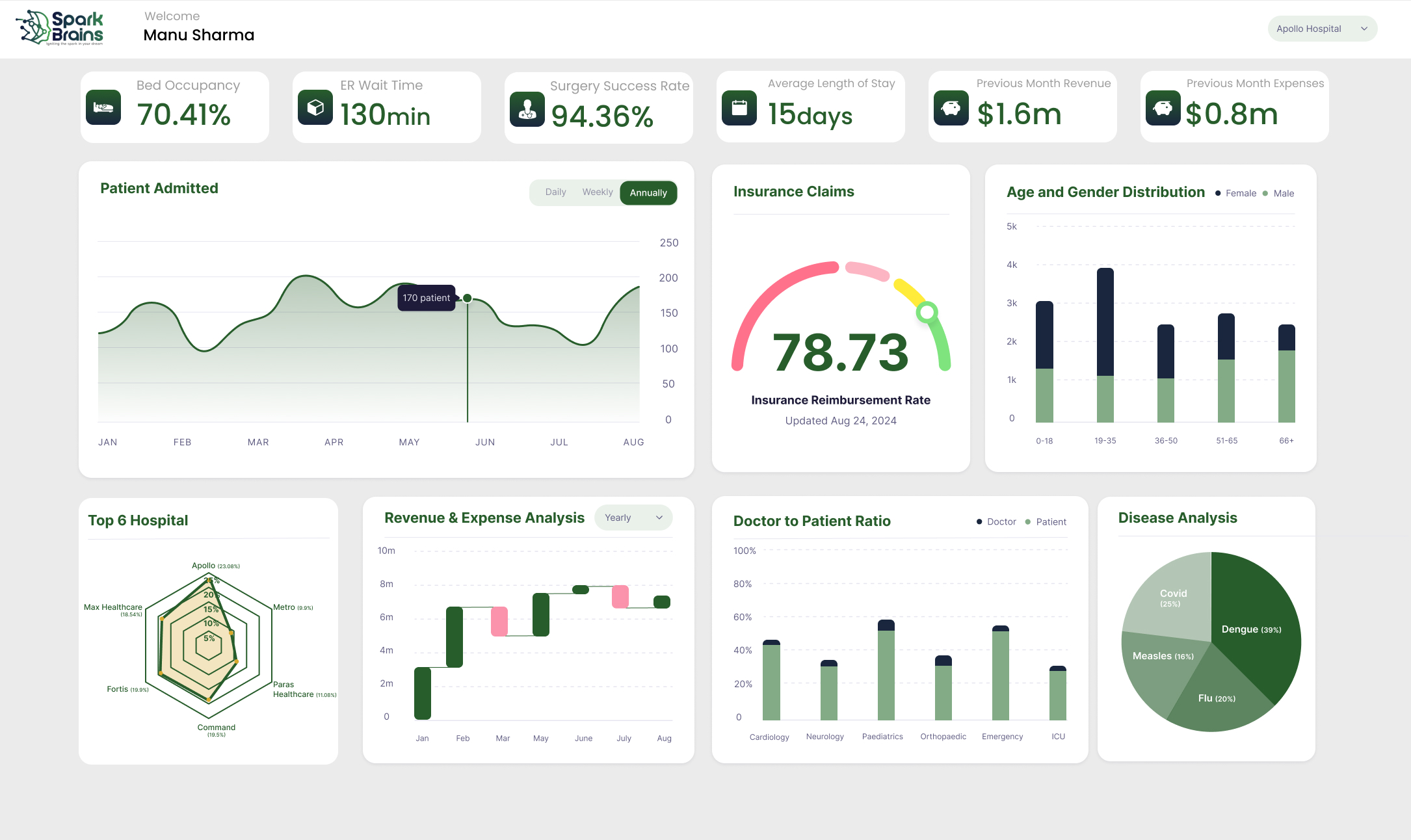Click the Bed Occupancy bed icon
This screenshot has width=1411, height=840.
103,106
